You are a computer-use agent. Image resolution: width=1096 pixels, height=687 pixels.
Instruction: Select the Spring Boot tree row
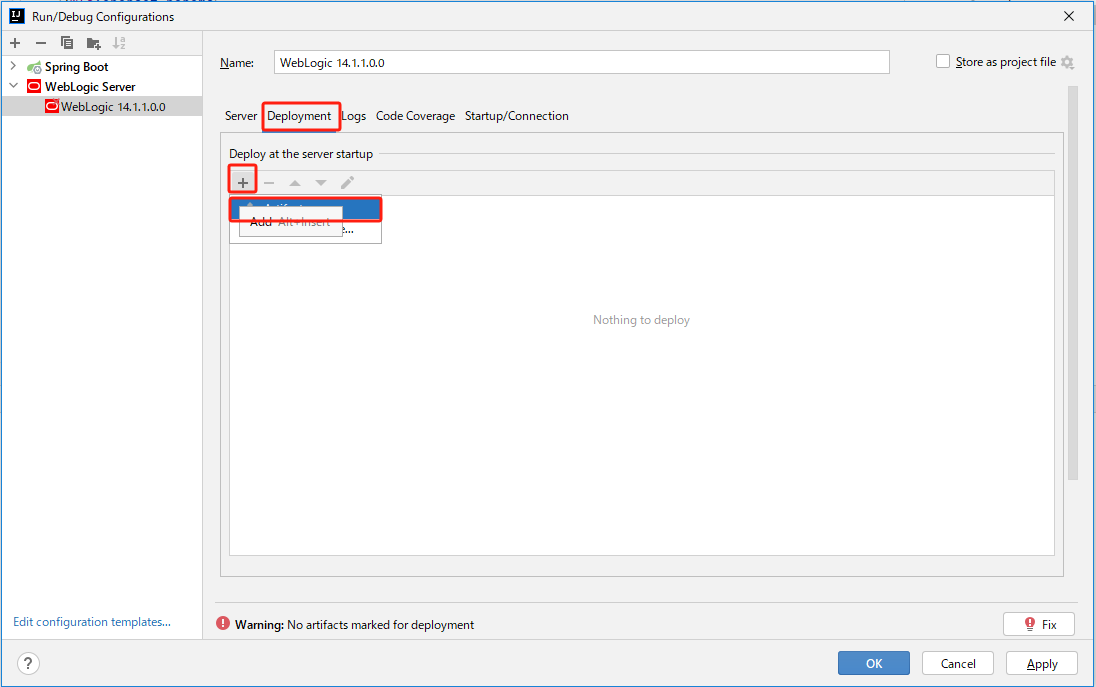click(102, 67)
